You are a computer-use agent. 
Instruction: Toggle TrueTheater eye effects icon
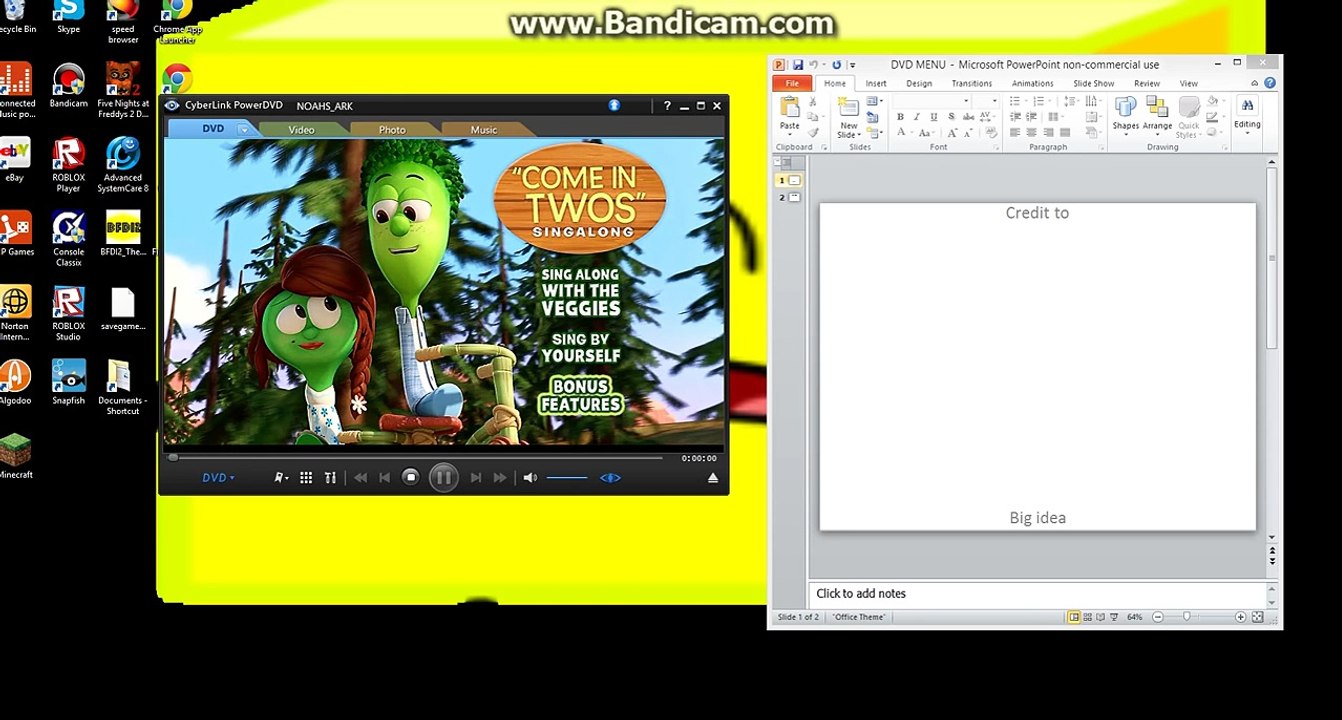(x=610, y=478)
